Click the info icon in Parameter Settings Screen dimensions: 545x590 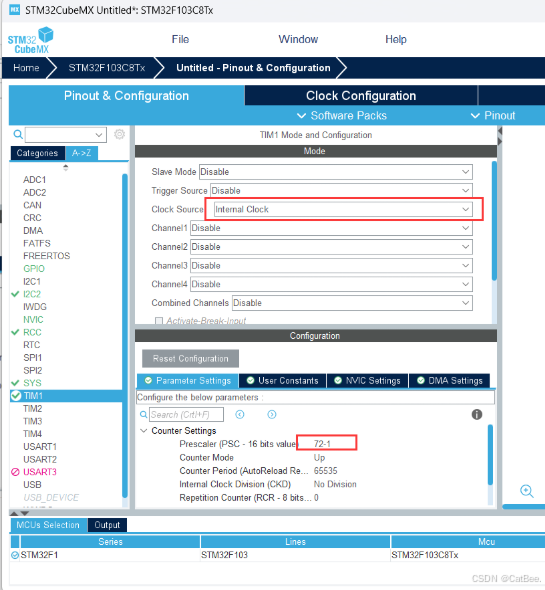click(x=477, y=414)
